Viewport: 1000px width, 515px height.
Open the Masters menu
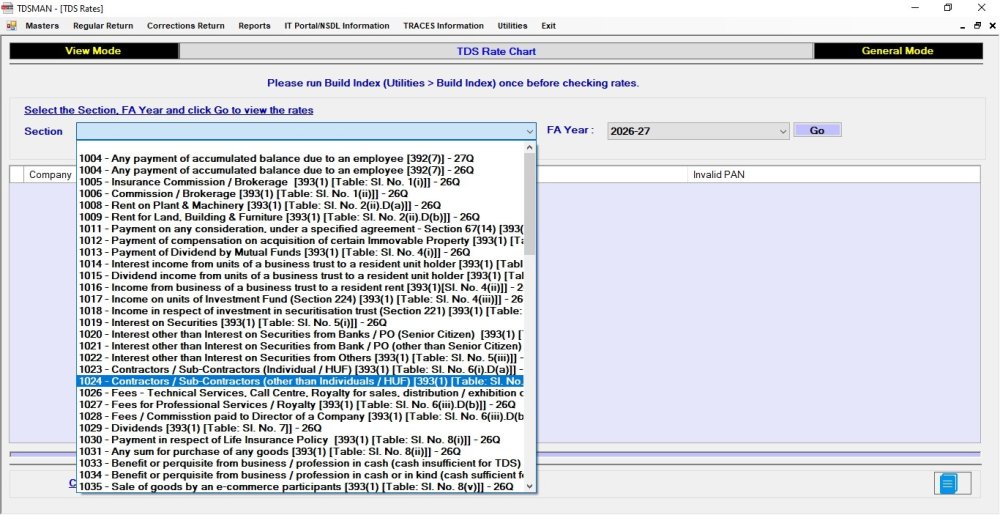click(42, 26)
